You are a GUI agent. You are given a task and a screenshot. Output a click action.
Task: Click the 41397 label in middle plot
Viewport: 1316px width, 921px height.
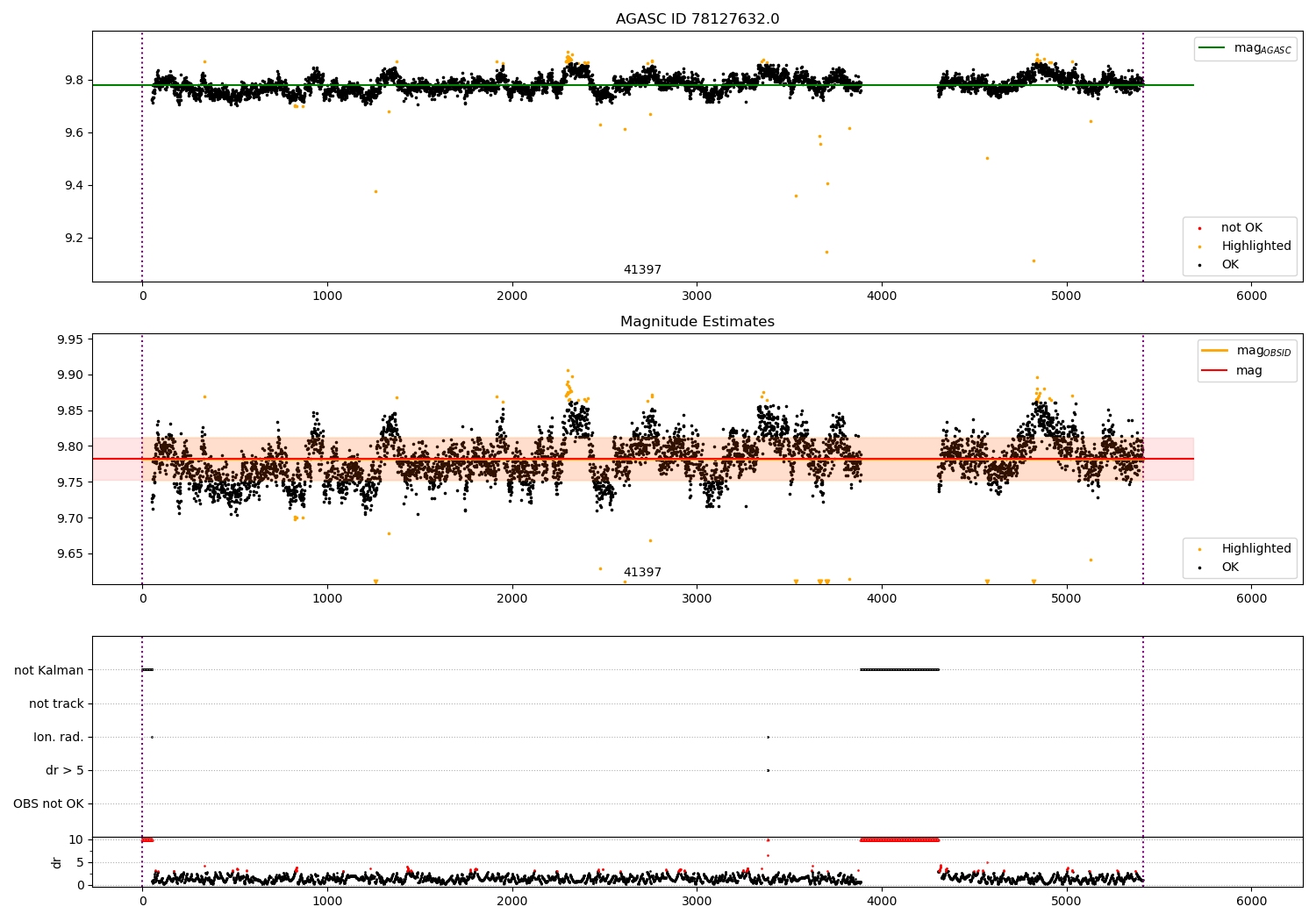pos(642,573)
